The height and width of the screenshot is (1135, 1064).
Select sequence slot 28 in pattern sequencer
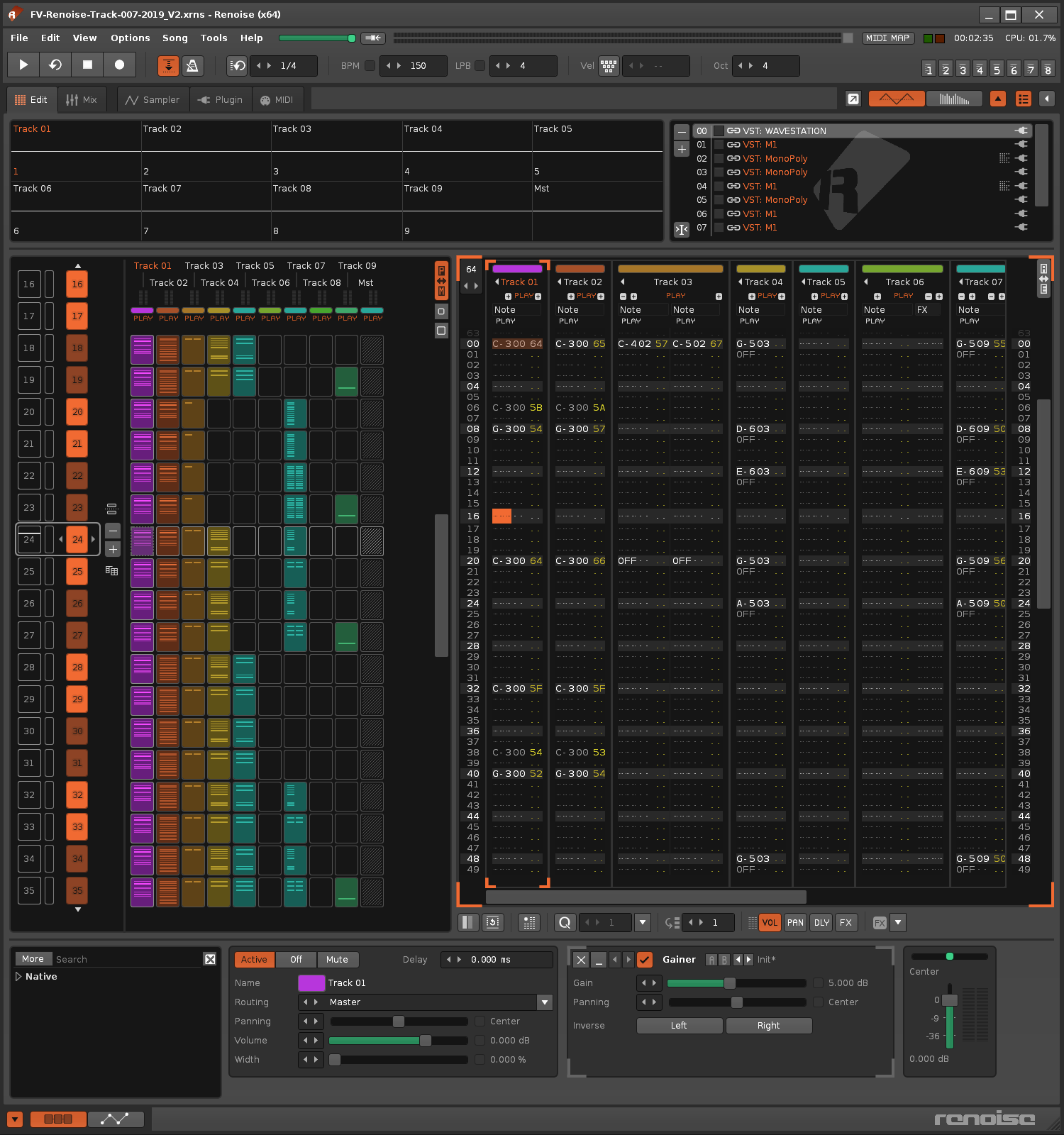pyautogui.click(x=77, y=667)
